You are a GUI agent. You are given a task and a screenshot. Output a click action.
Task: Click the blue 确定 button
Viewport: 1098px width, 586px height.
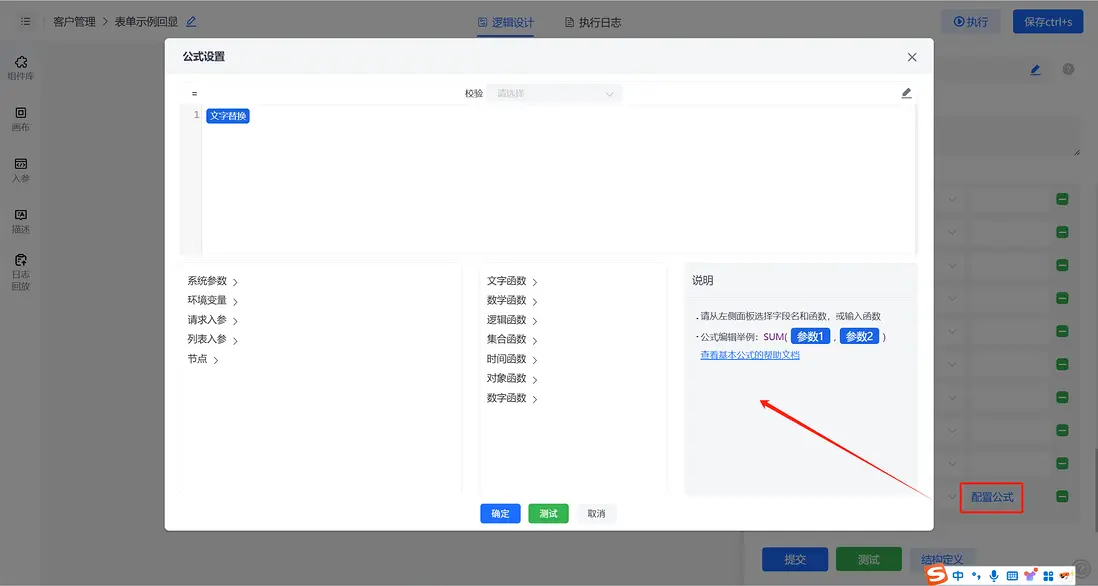500,513
